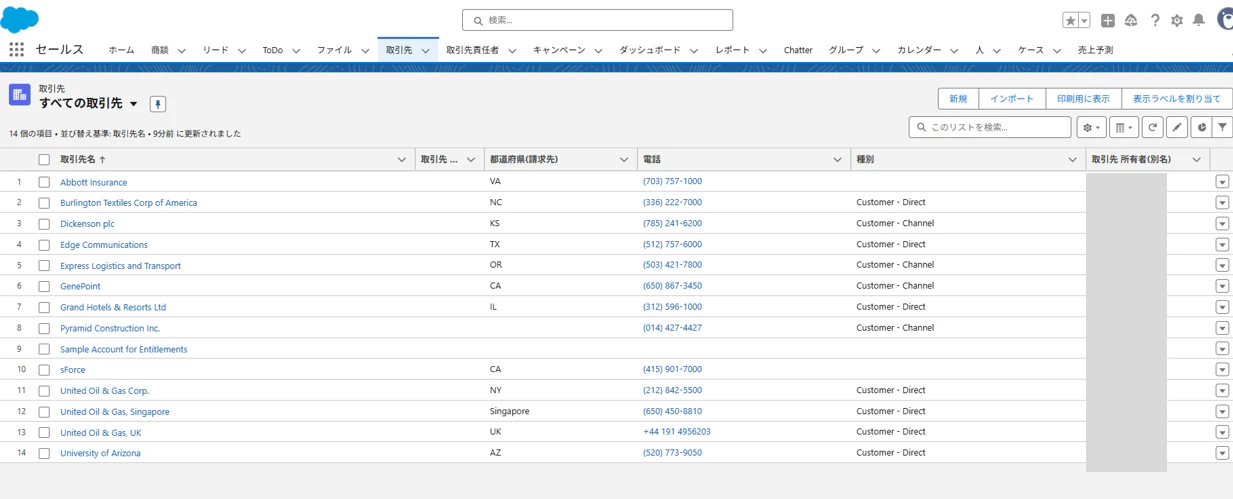1233x499 pixels.
Task: Open row actions for Dickenson plc
Action: tap(1222, 223)
